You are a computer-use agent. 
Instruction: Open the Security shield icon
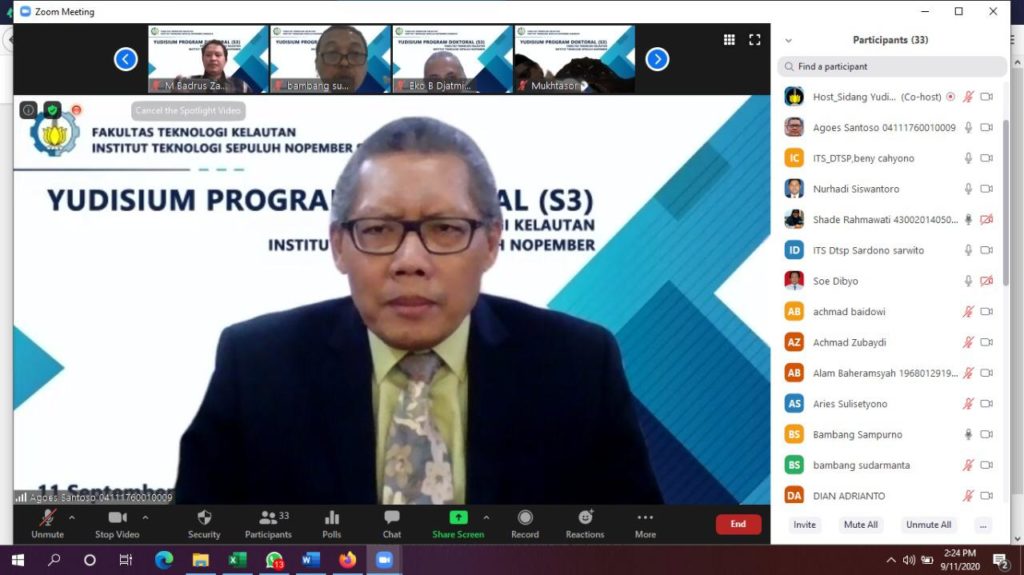tap(204, 518)
